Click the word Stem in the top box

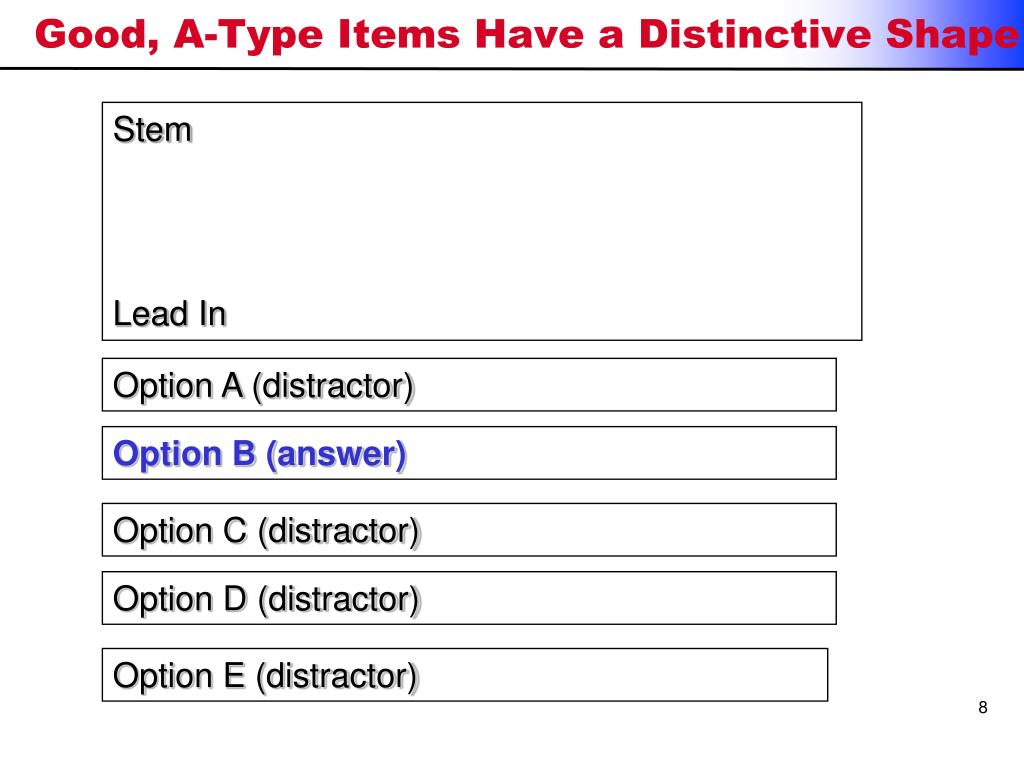153,129
